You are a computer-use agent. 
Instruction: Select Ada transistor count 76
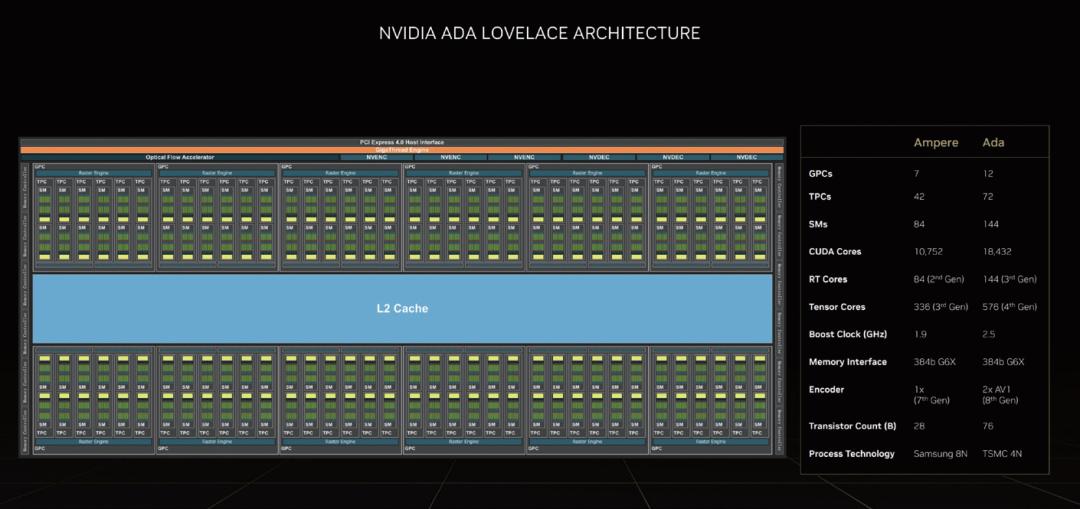(x=988, y=426)
